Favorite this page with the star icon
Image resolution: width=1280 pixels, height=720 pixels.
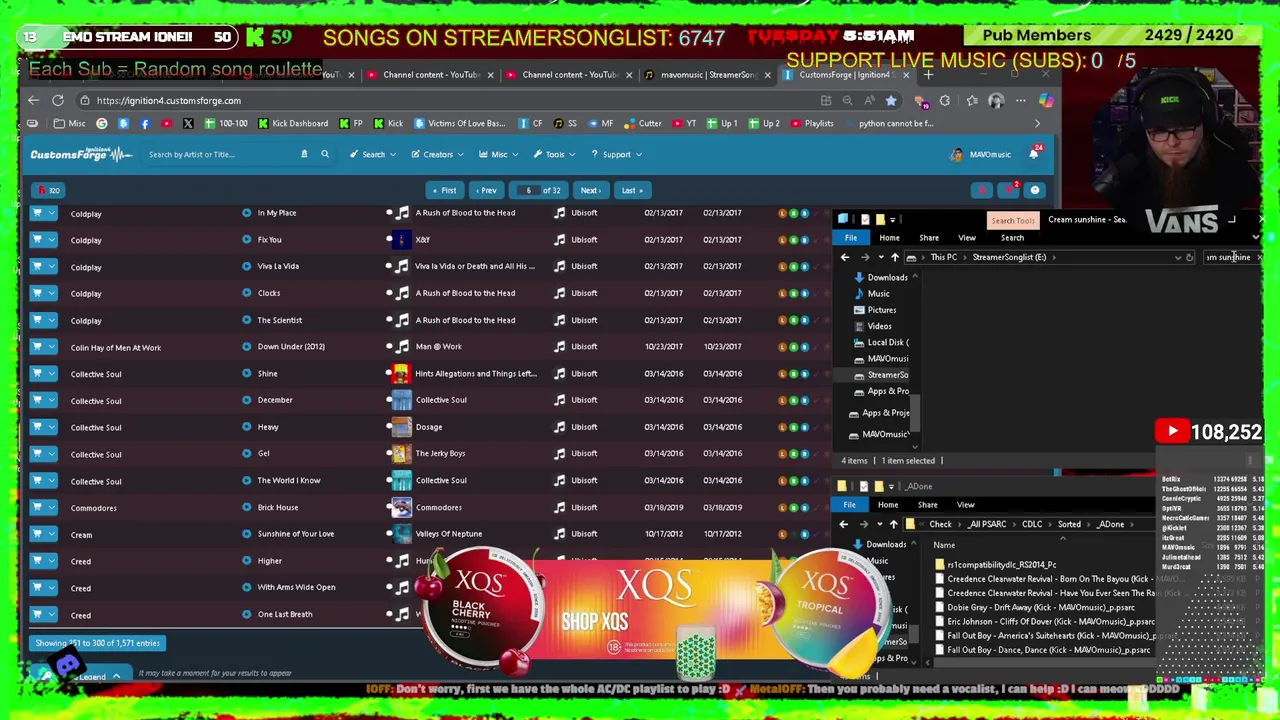click(x=891, y=100)
